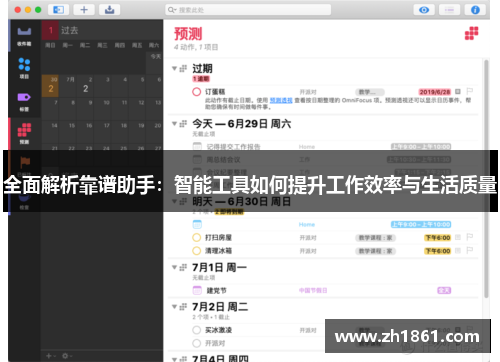Viewport: 500px width, 362px height.
Task: Flag the 打扫房屋 task
Action: [470, 237]
